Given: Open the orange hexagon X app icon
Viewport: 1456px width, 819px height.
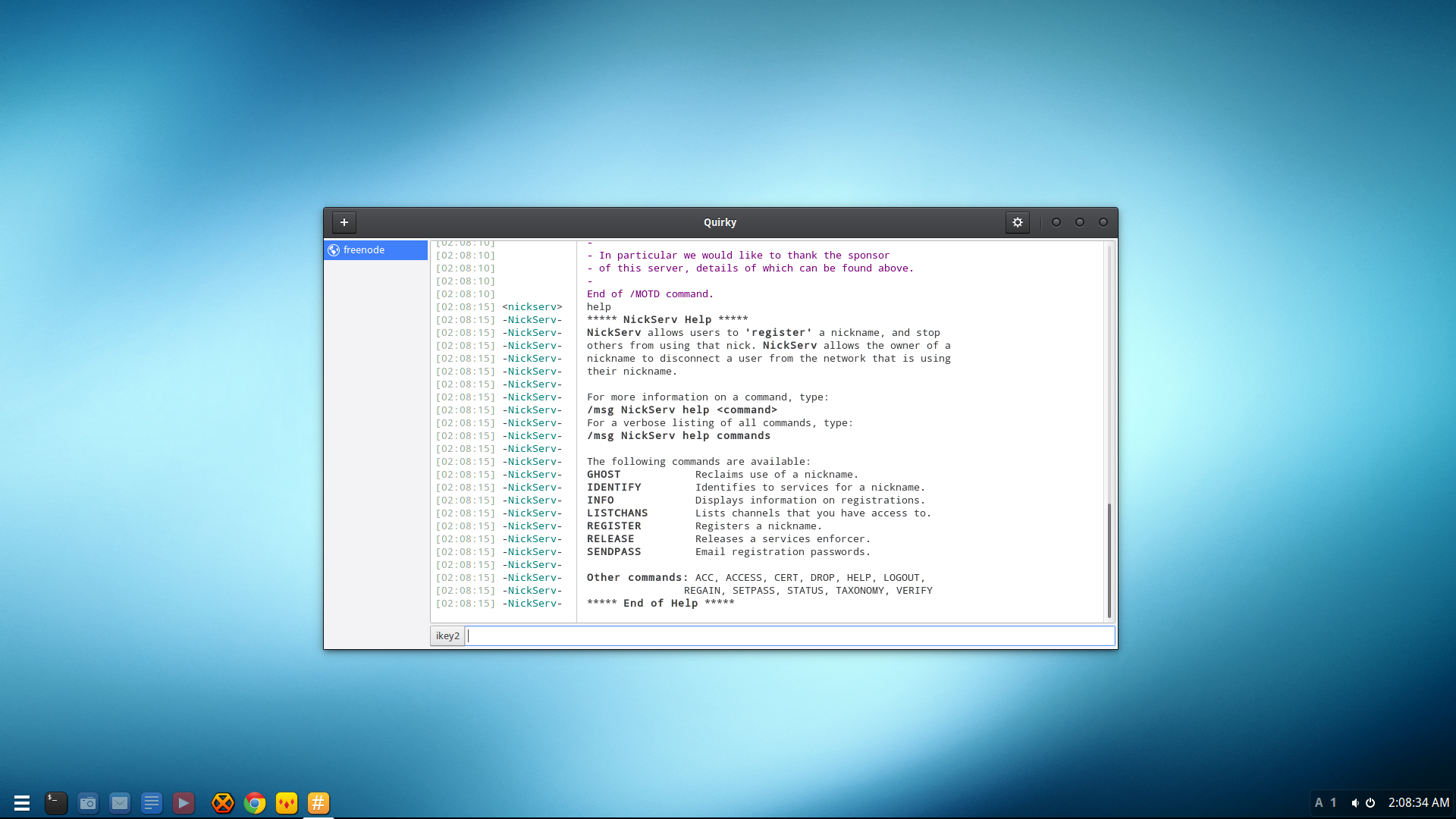Looking at the screenshot, I should [223, 803].
